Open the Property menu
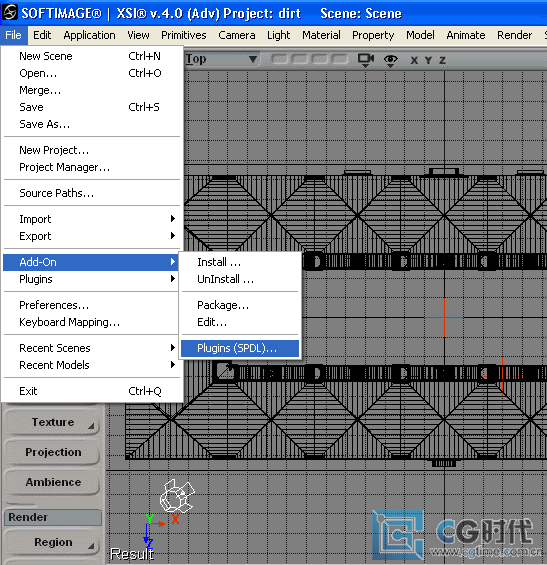 (373, 35)
